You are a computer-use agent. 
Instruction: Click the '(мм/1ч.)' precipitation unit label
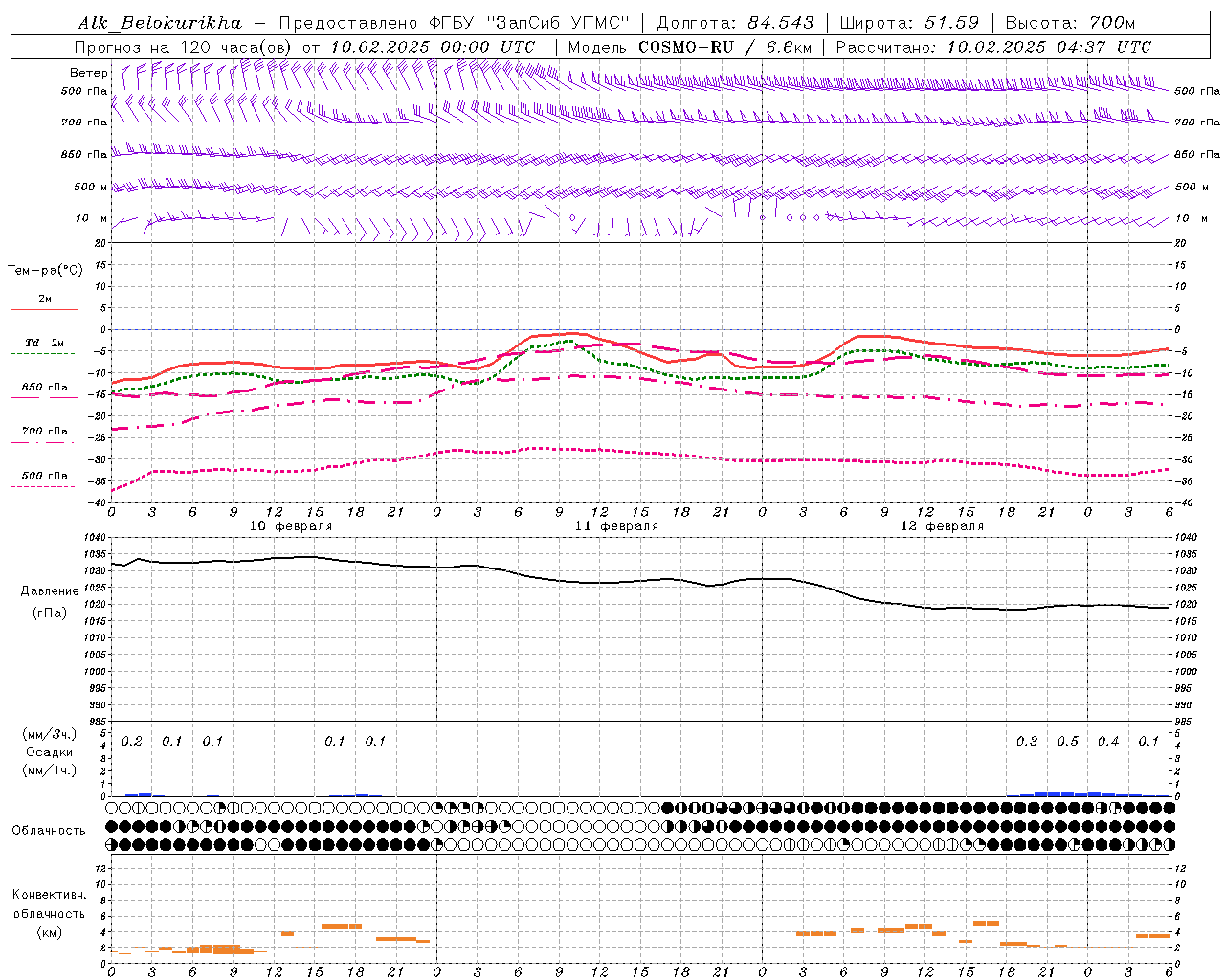point(50,770)
